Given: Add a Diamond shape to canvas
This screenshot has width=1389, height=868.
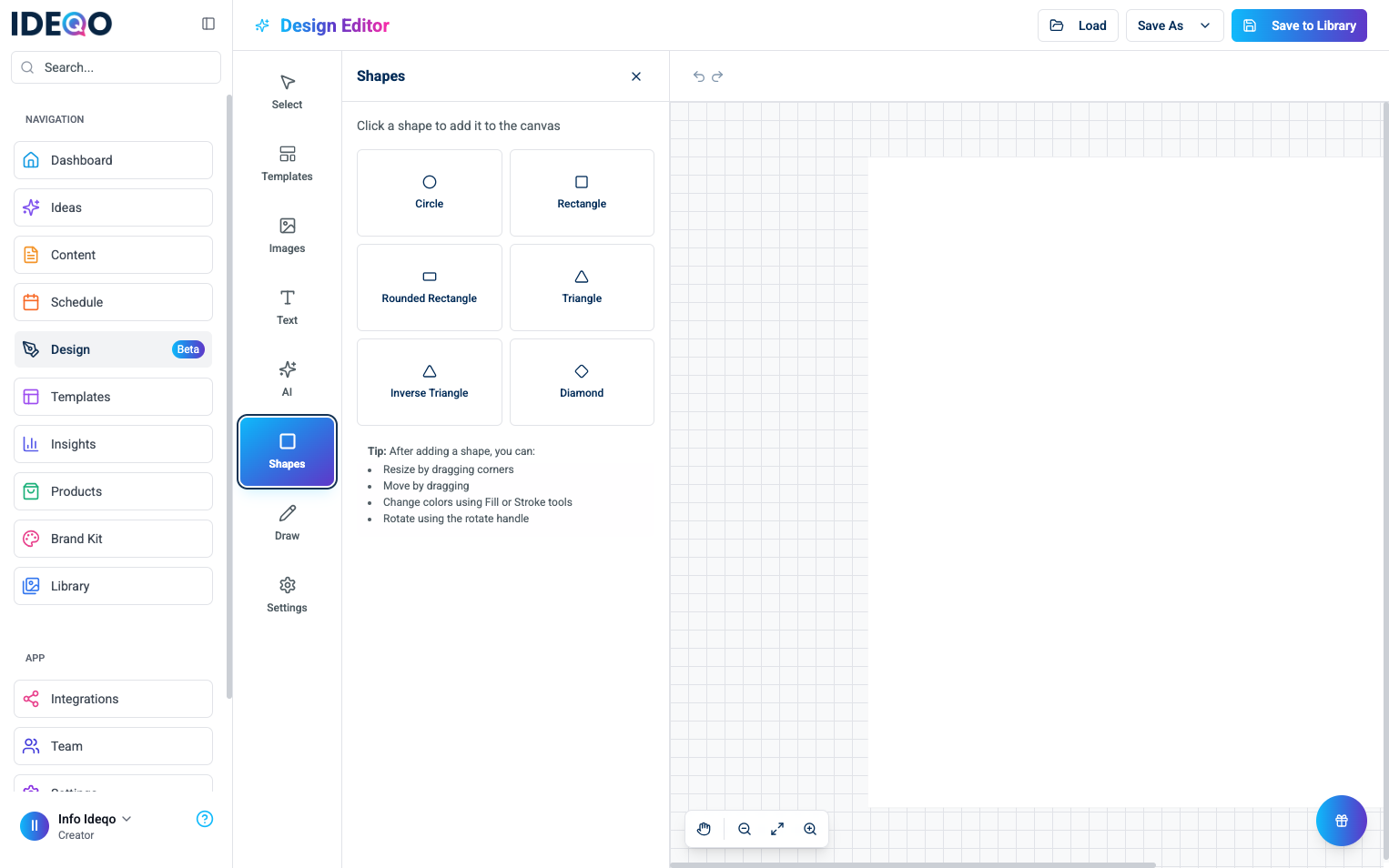Looking at the screenshot, I should tap(582, 381).
